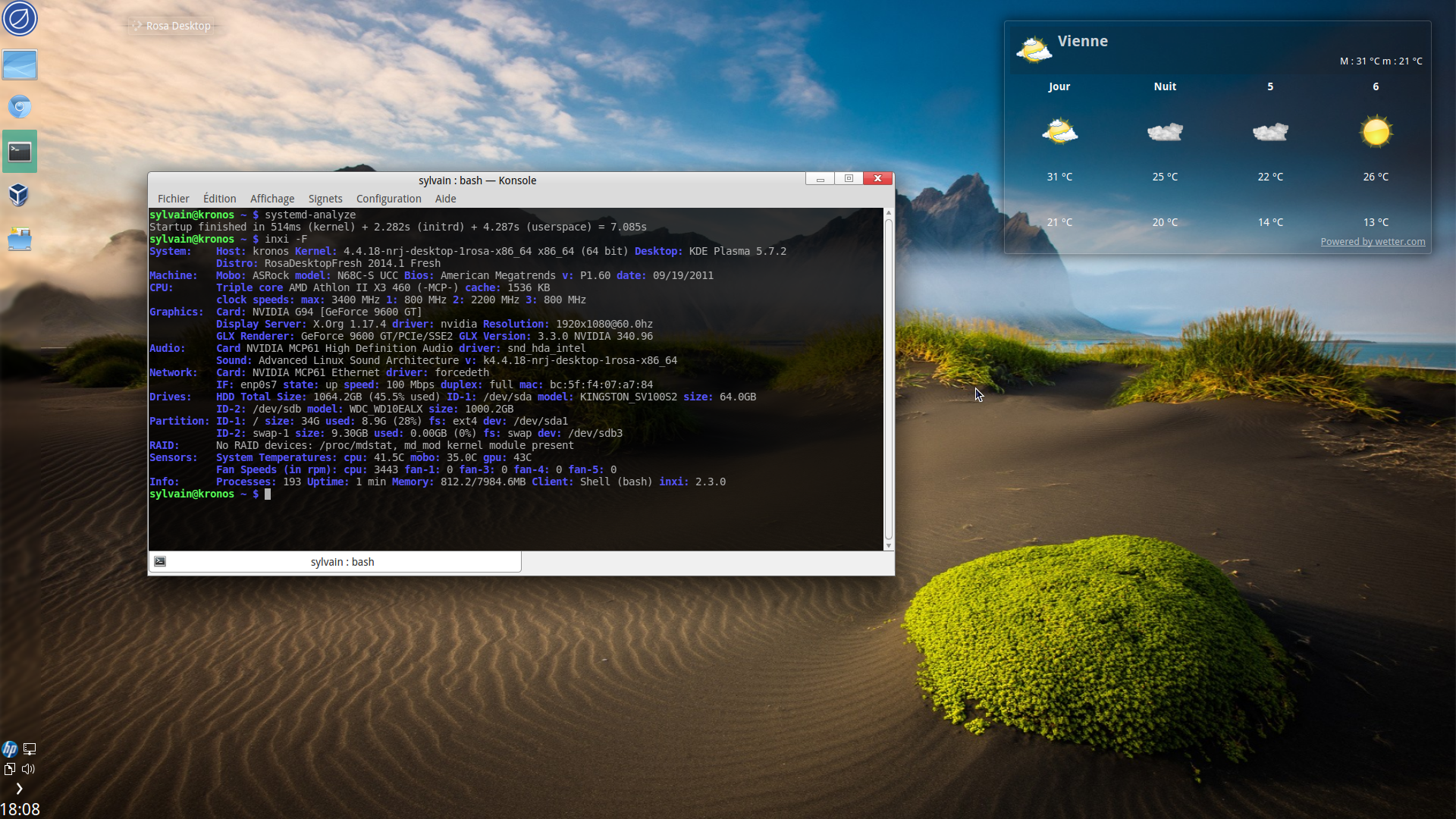Open the Fichier menu
Screen dimensions: 1456x819
pos(173,199)
